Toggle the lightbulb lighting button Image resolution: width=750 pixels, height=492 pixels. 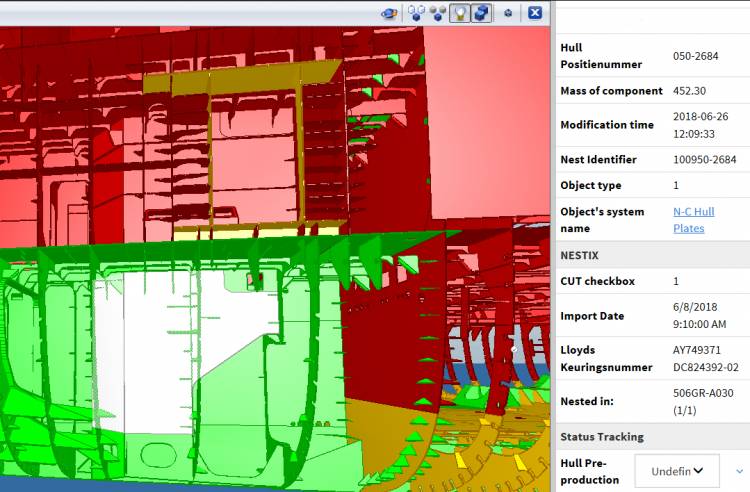point(460,13)
